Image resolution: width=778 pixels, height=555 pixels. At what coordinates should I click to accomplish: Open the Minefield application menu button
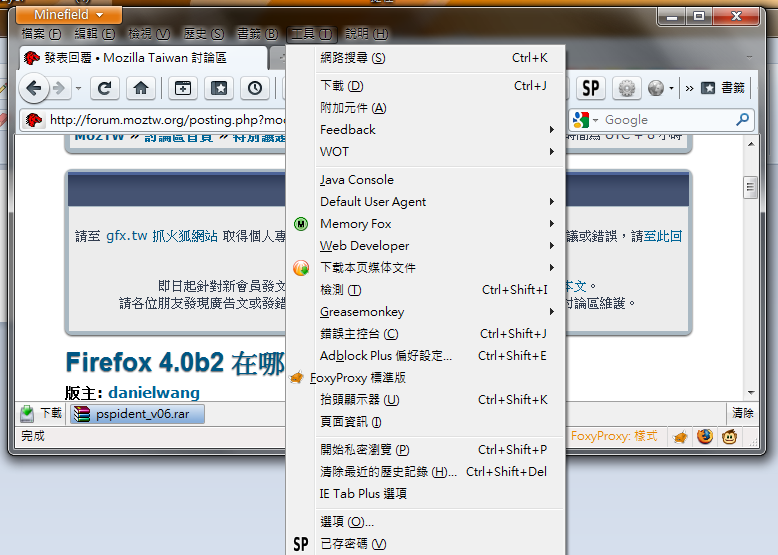click(x=69, y=14)
